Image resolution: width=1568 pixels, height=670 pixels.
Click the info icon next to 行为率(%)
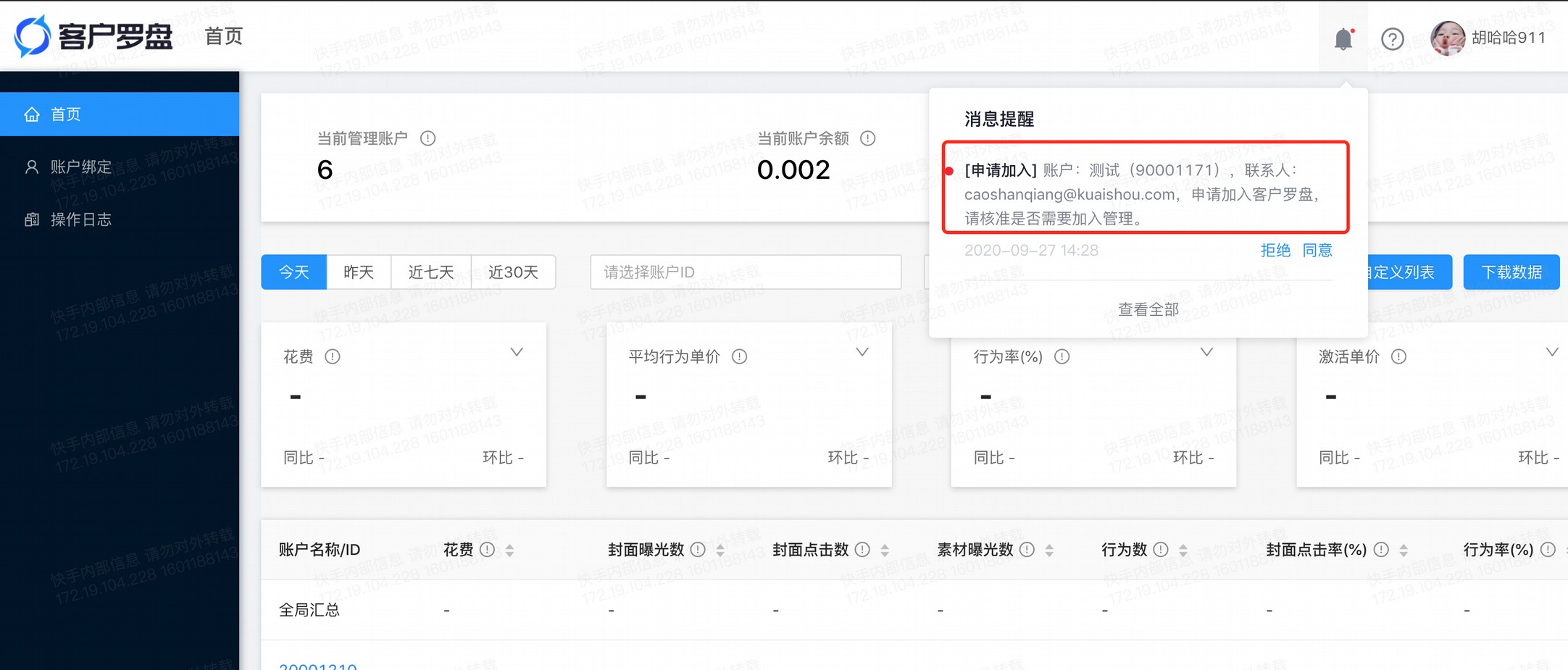(1061, 356)
